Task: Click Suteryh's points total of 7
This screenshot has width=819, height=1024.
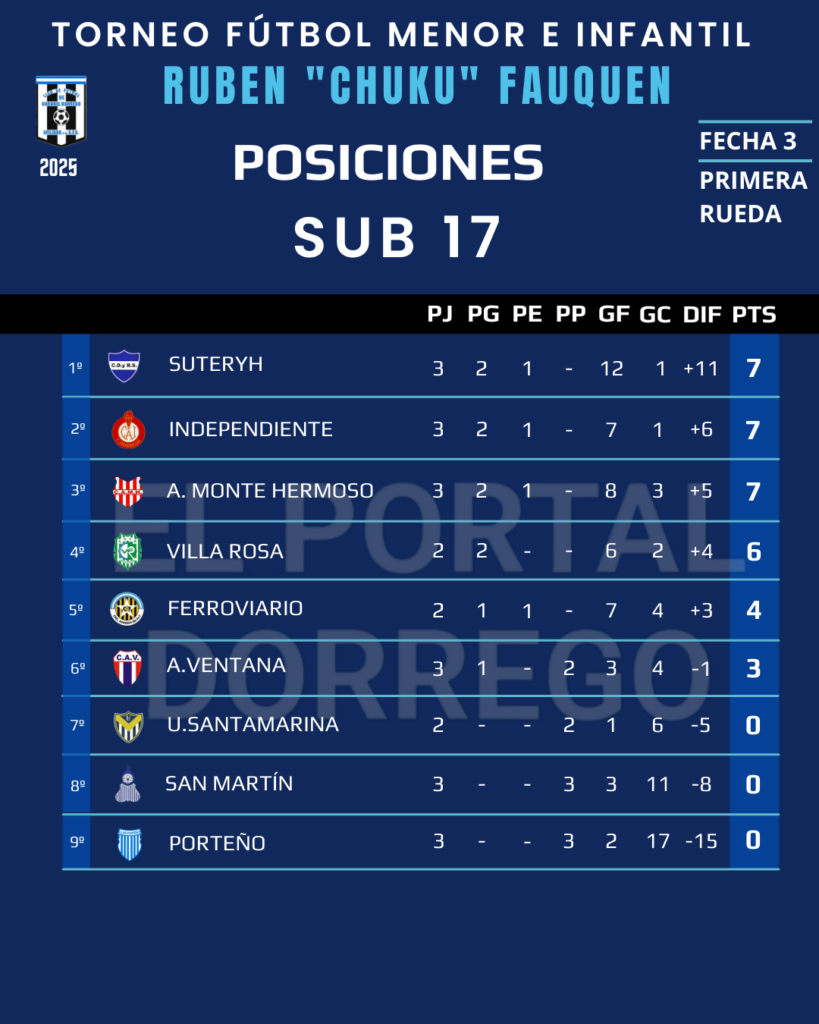Action: point(754,368)
